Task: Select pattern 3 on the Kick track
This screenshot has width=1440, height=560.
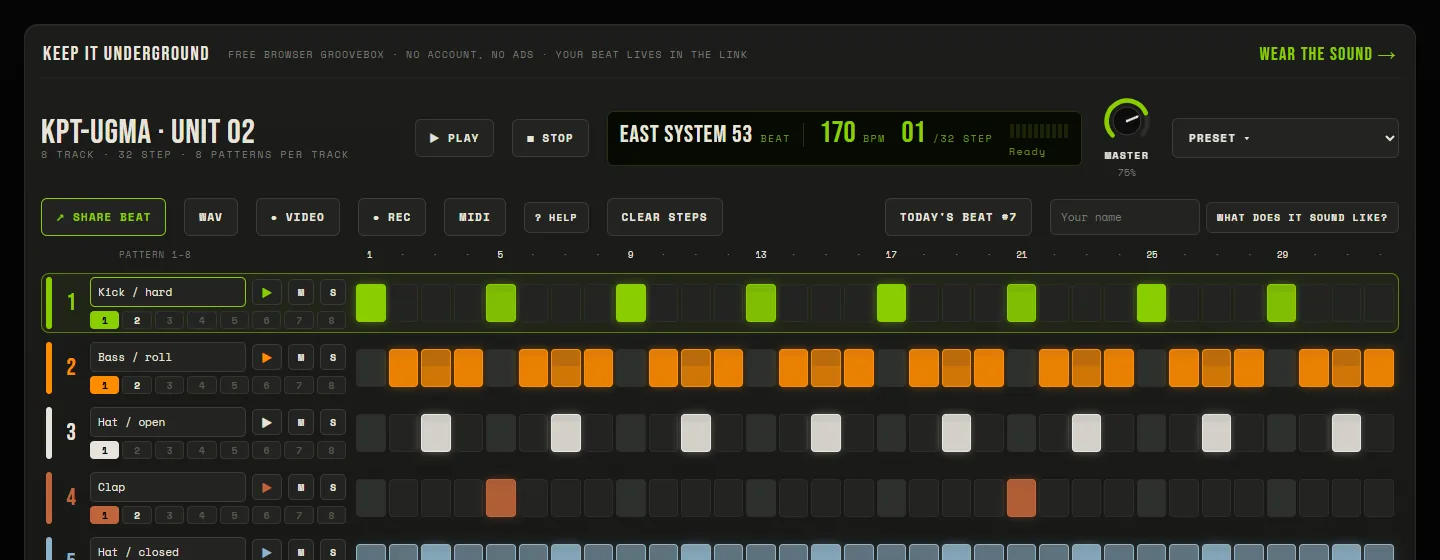Action: click(x=169, y=320)
